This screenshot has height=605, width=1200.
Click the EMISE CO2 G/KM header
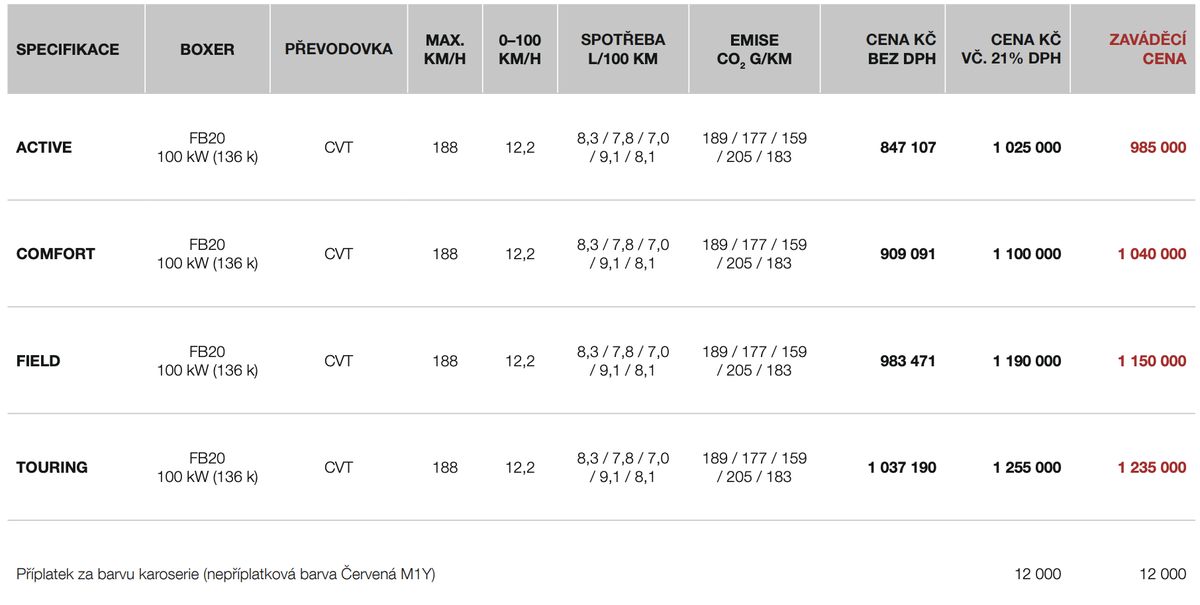point(754,49)
